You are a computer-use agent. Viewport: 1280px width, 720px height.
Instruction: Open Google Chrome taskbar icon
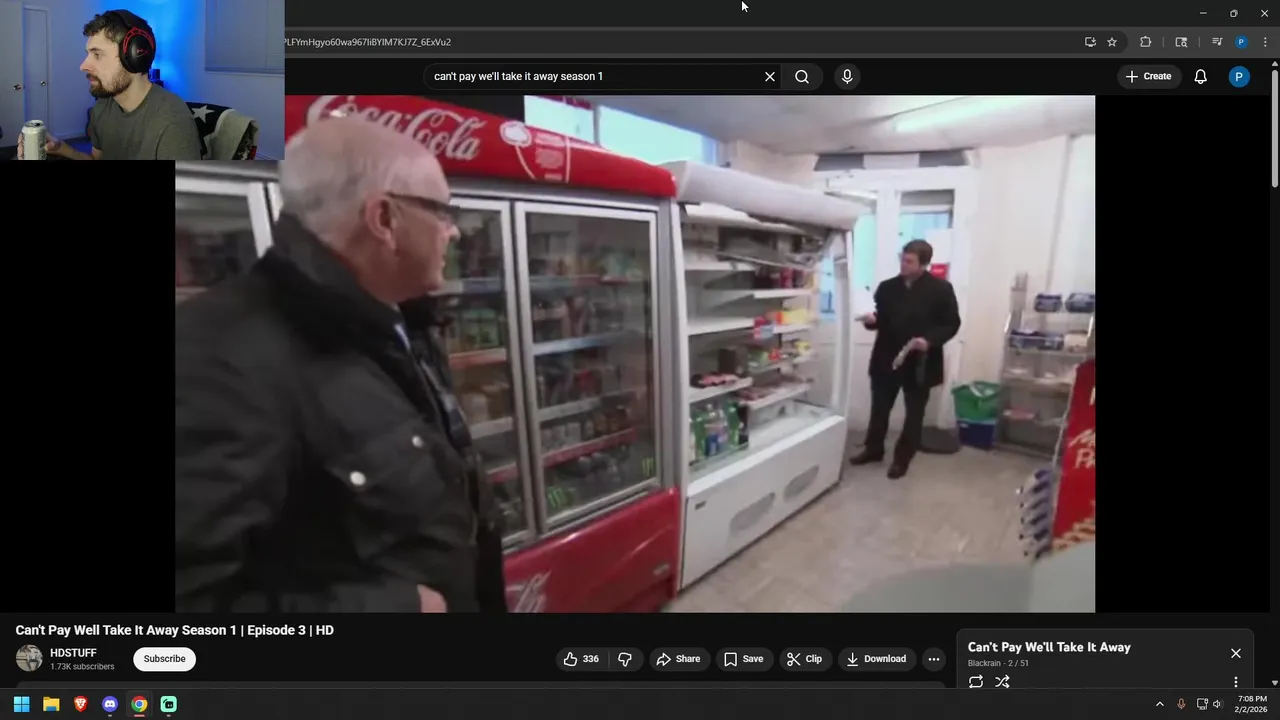coord(139,704)
